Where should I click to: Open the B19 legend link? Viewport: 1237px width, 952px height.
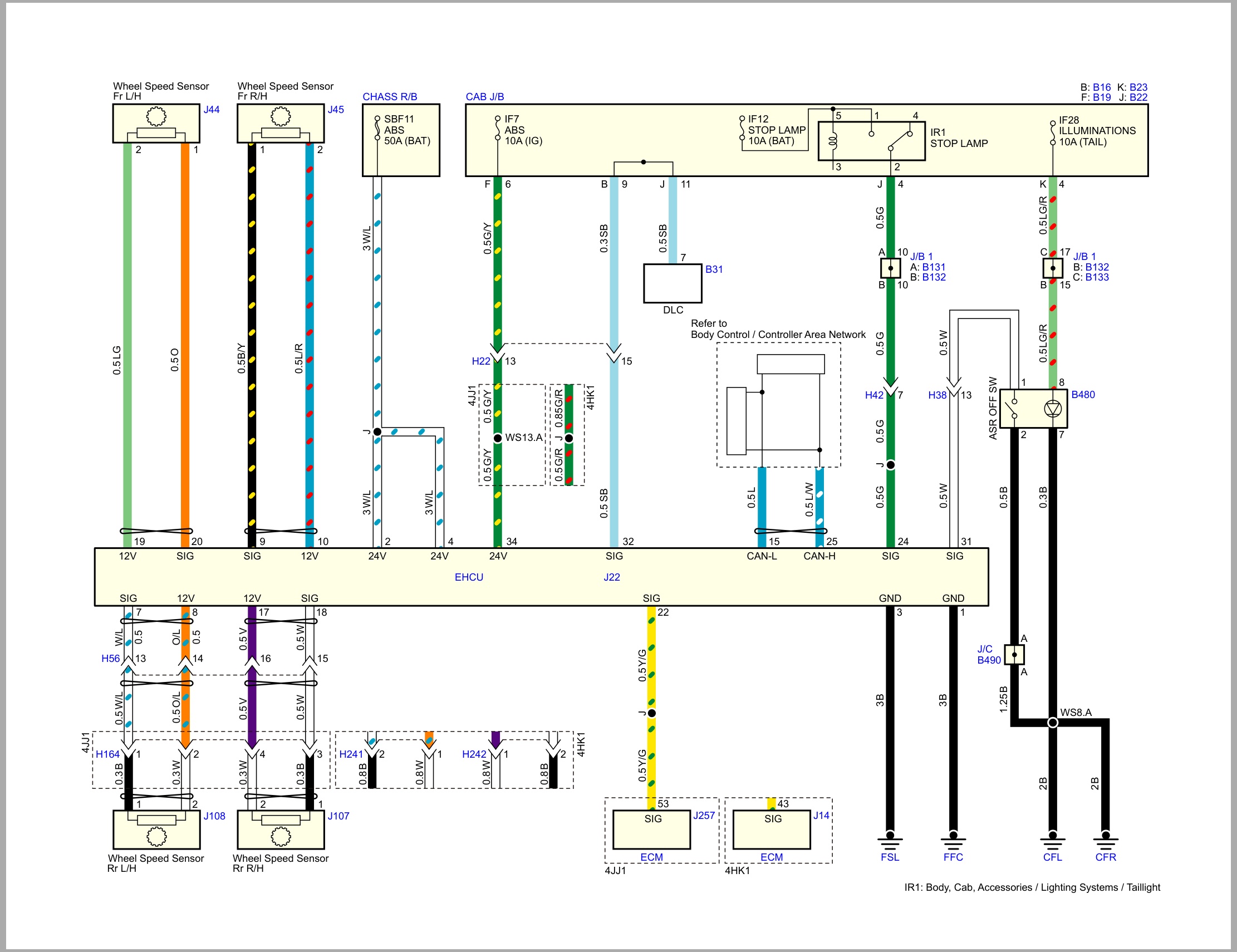pos(1102,97)
